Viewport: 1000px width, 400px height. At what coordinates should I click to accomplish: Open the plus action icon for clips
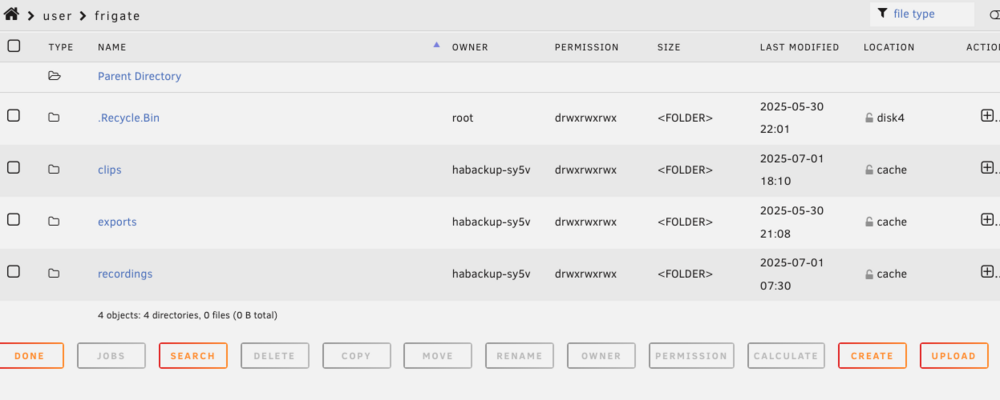click(x=987, y=168)
